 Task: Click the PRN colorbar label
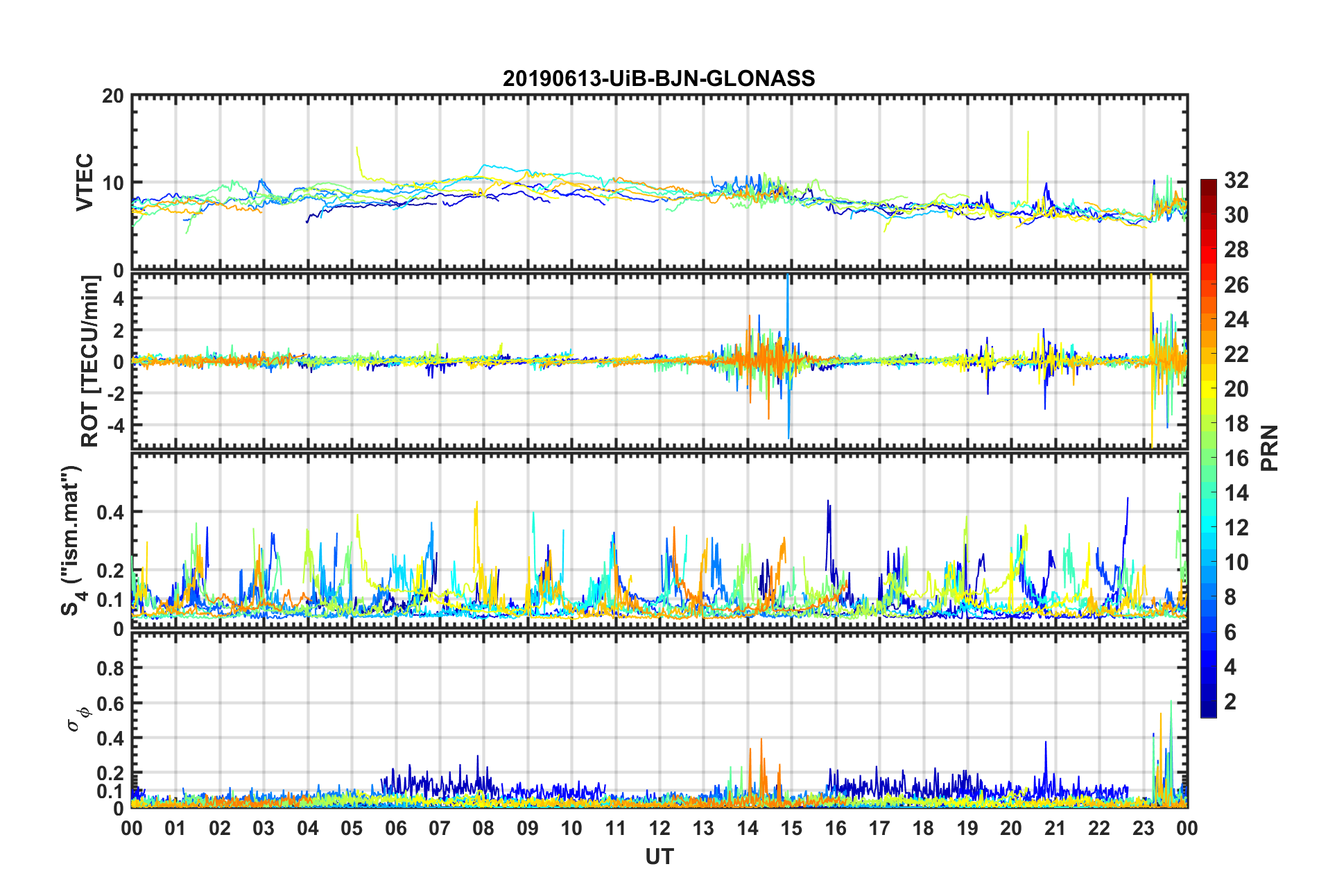point(1270,448)
